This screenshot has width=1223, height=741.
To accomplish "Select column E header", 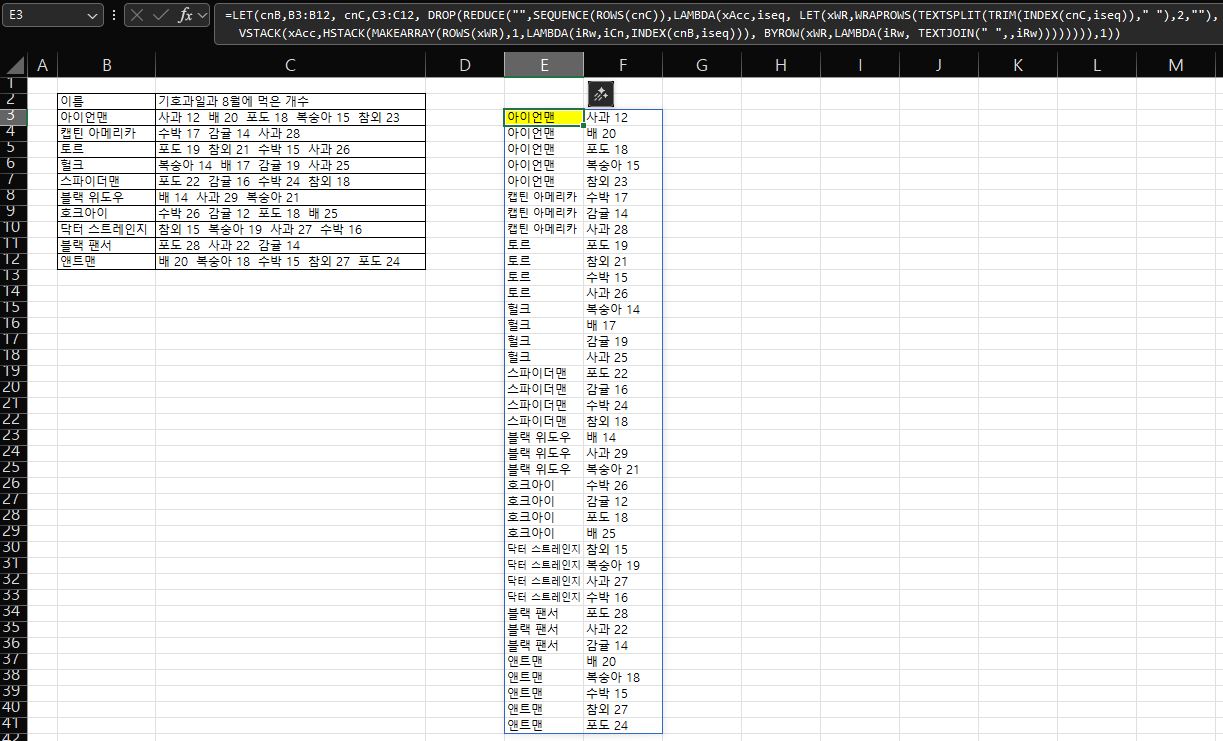I will (544, 65).
